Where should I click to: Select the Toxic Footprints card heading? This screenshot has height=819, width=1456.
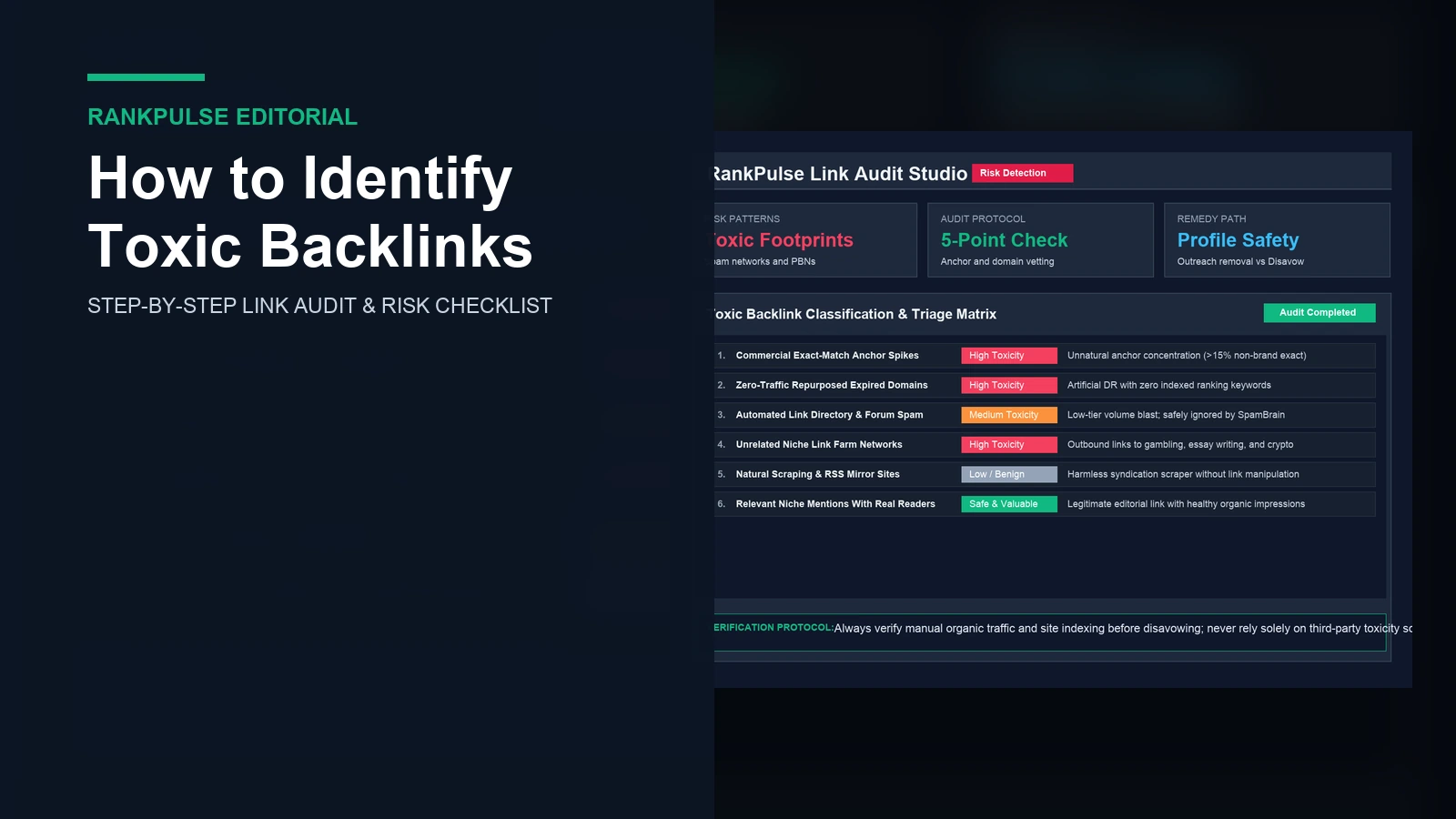tap(784, 240)
